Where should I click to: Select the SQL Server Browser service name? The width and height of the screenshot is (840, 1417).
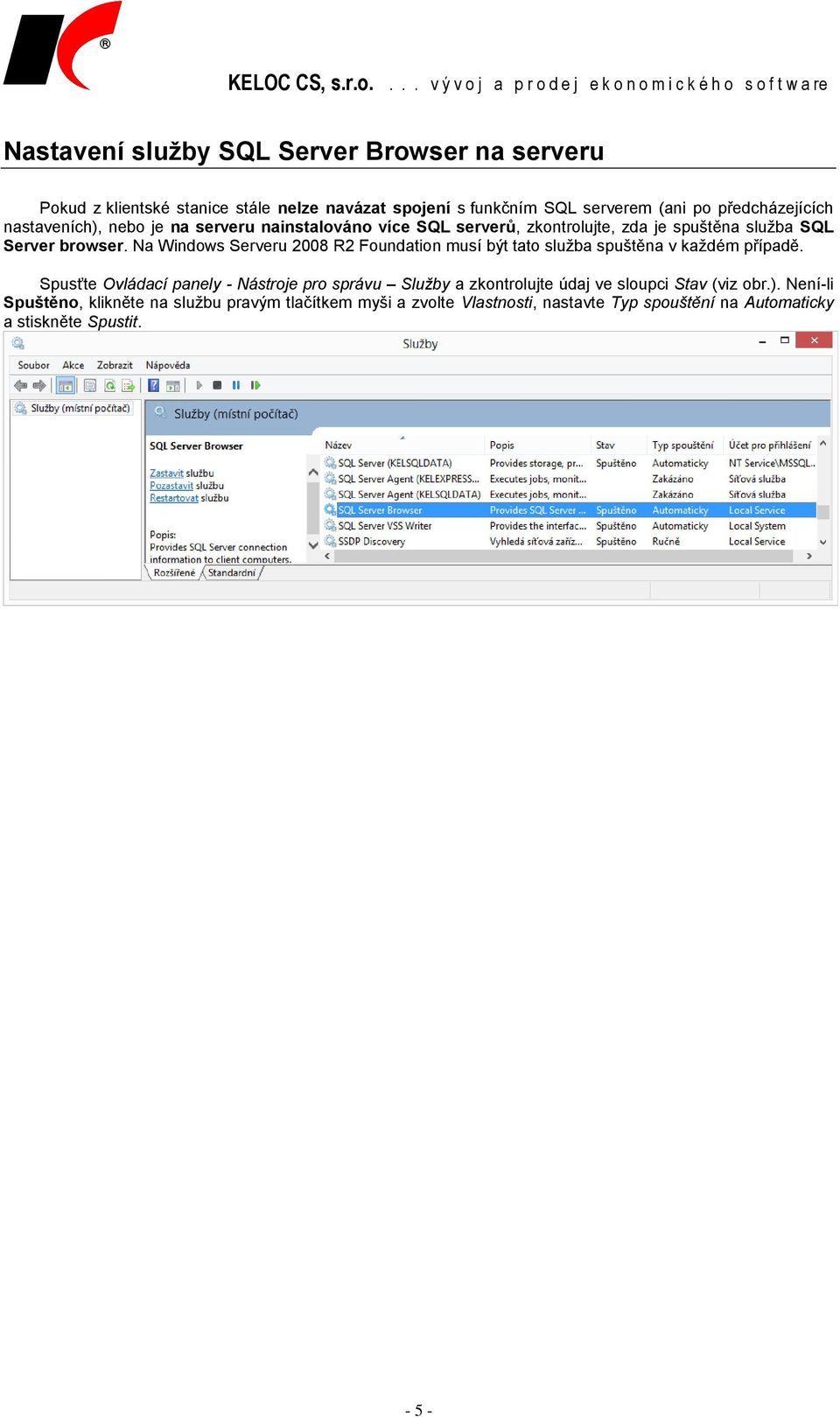pos(380,510)
